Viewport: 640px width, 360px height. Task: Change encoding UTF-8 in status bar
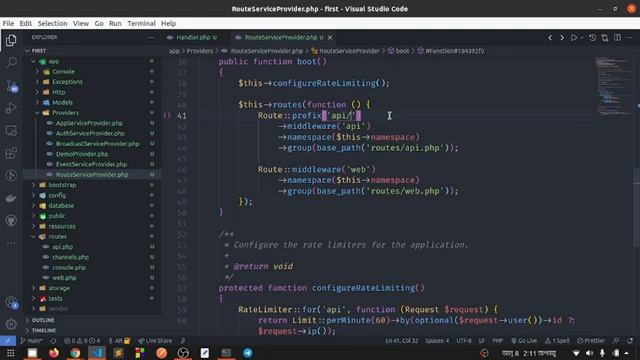tap(464, 340)
